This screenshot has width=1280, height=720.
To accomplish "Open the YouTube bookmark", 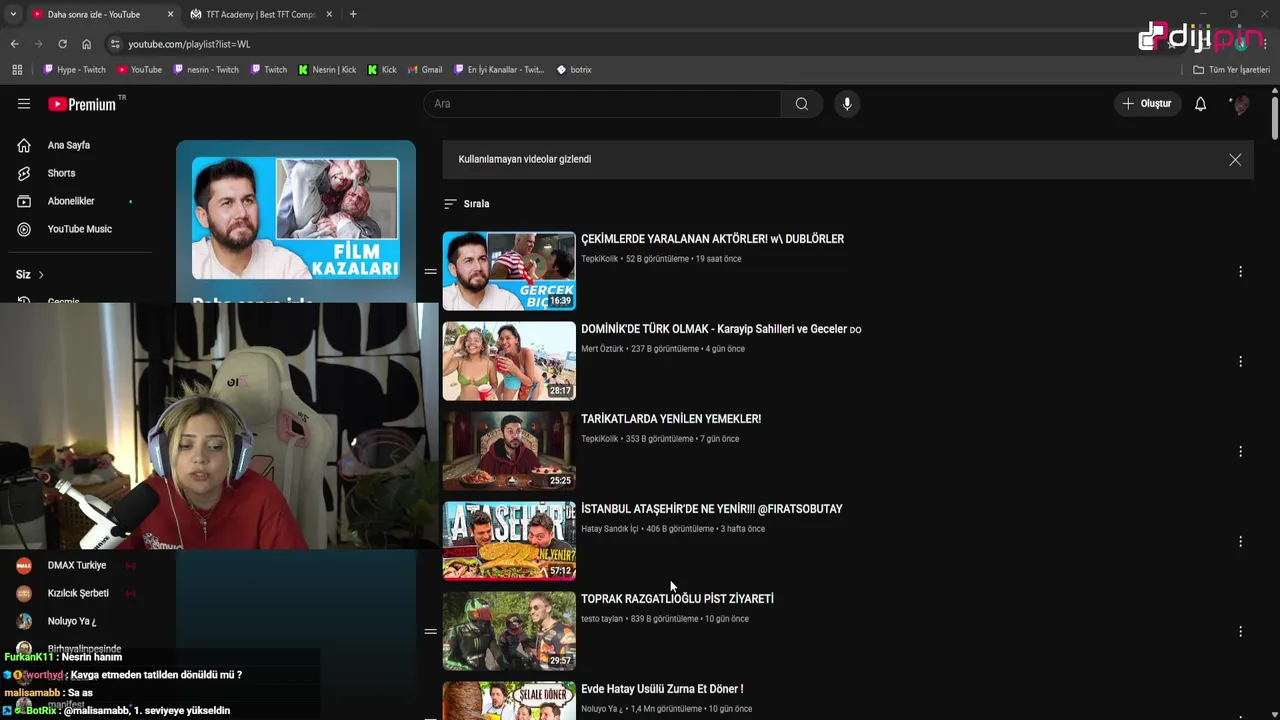I will pos(139,70).
